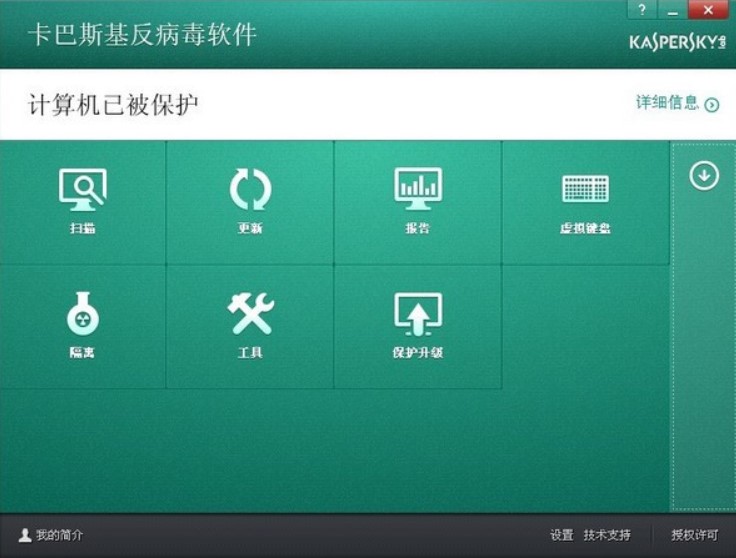Click the Upgrade Protection (保护升级) icon

pyautogui.click(x=418, y=314)
